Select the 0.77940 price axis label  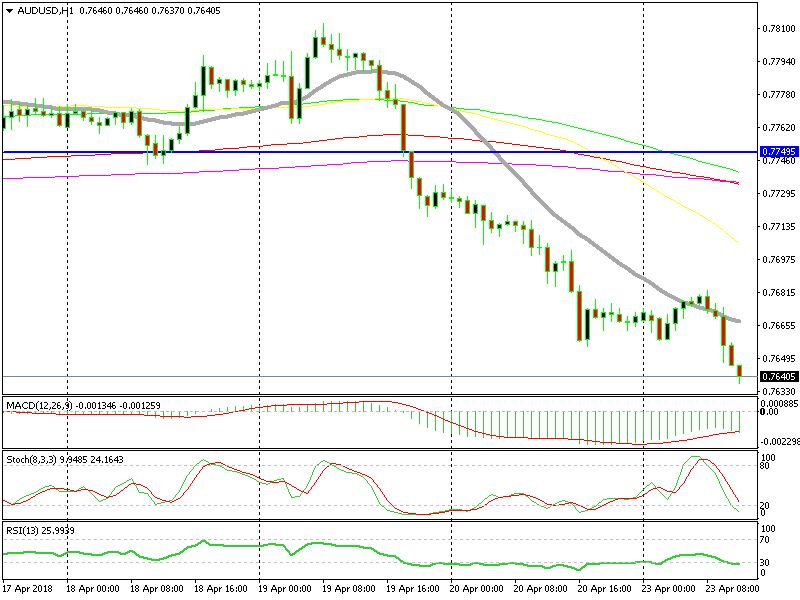779,62
